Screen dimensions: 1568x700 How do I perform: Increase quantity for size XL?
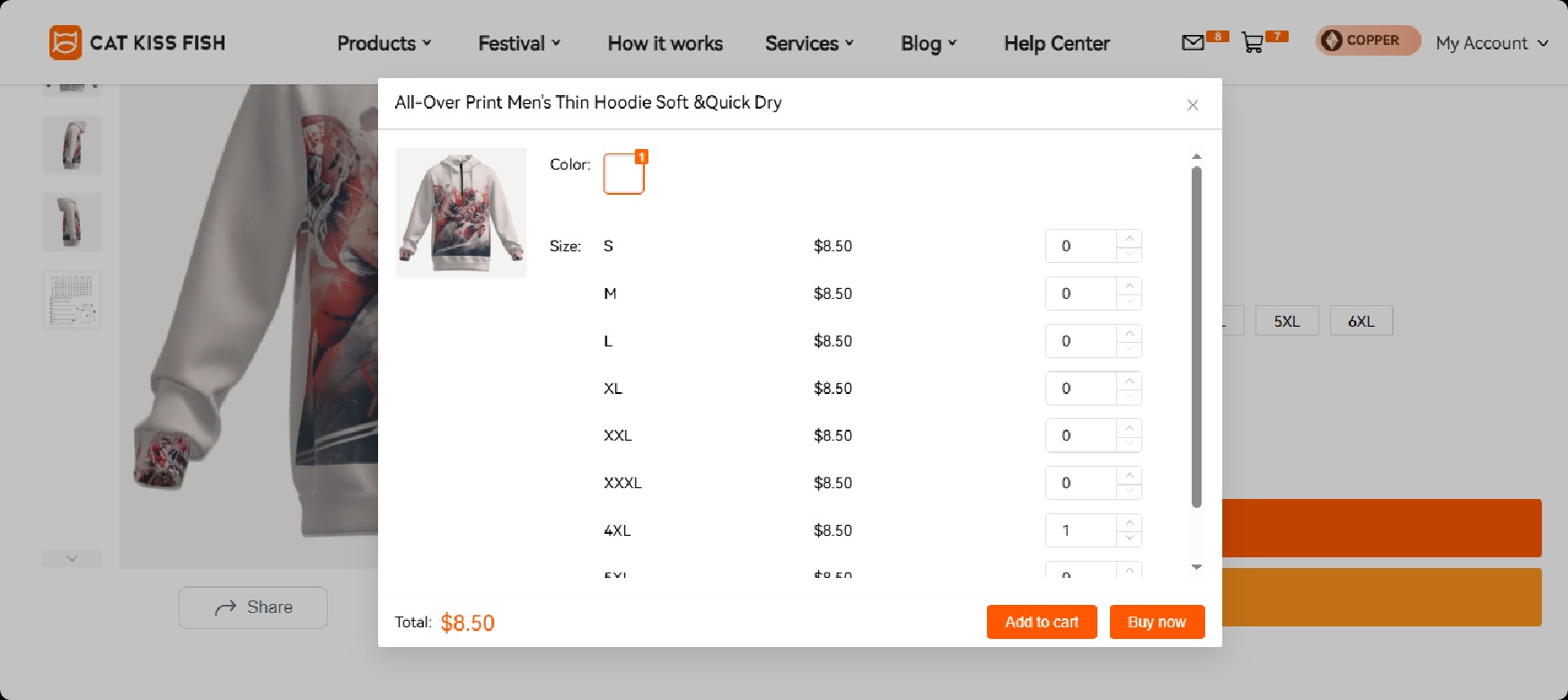(x=1130, y=381)
